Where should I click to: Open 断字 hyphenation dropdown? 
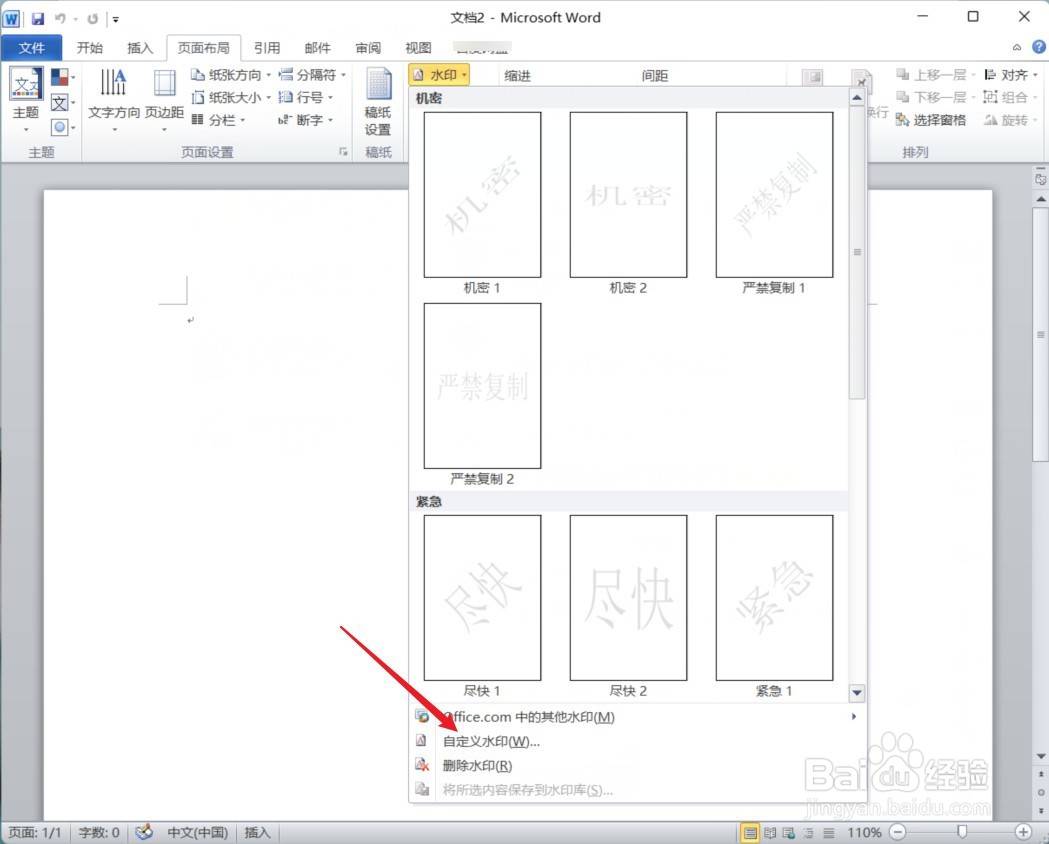[306, 120]
